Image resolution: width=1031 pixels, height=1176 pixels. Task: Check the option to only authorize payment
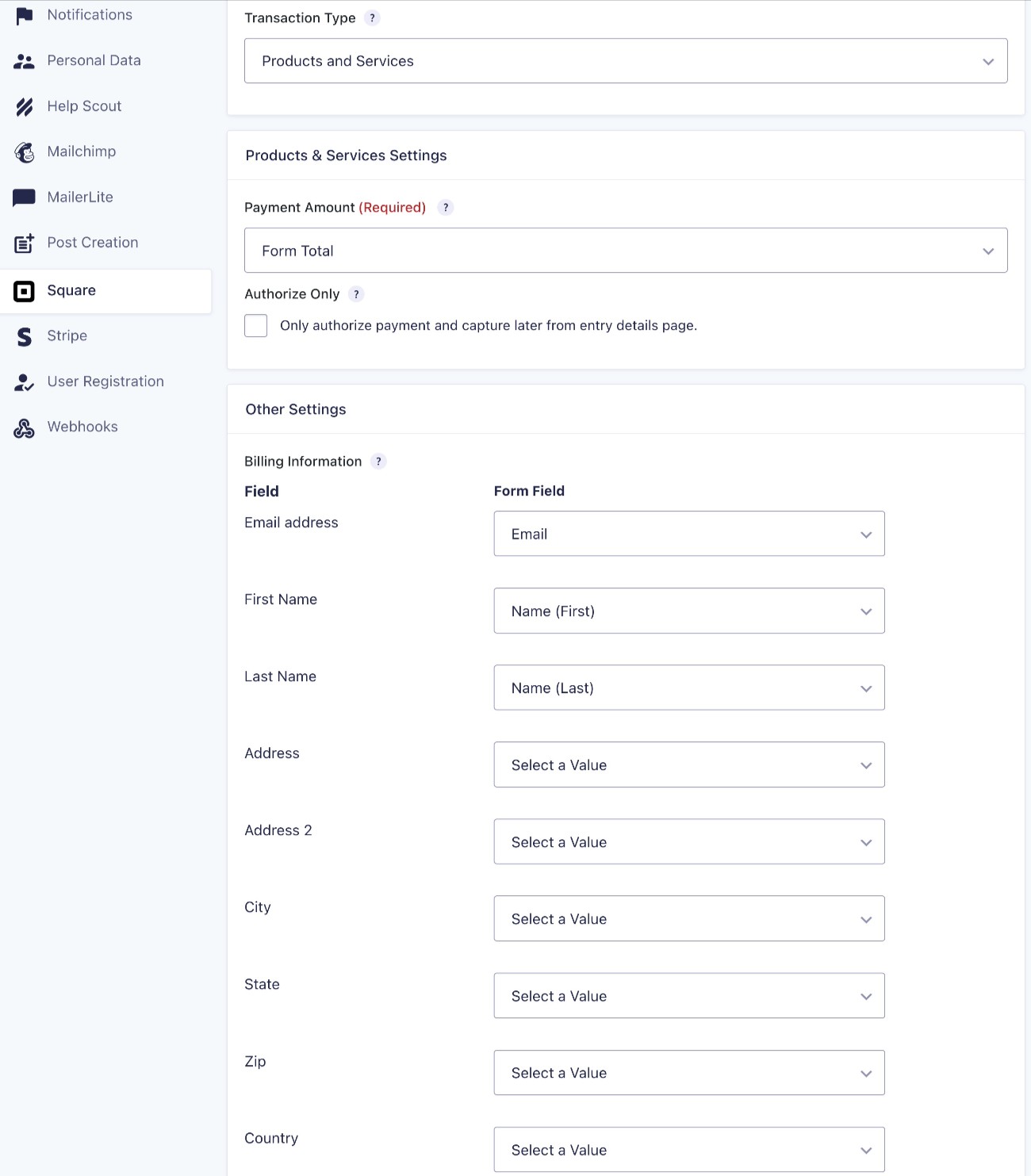tap(255, 325)
